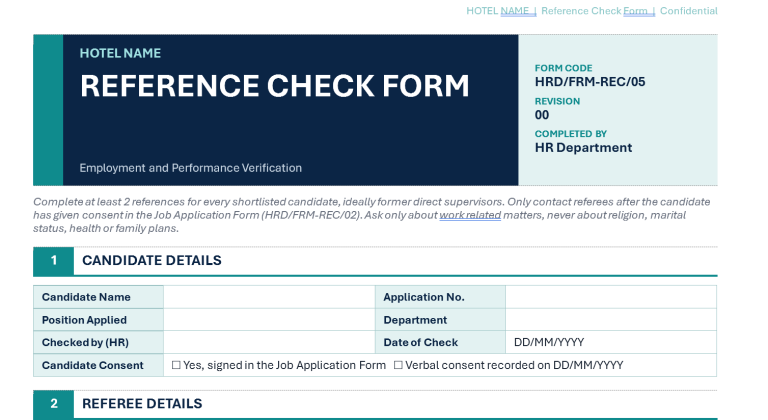Click the empty Position Applied field

click(x=269, y=320)
